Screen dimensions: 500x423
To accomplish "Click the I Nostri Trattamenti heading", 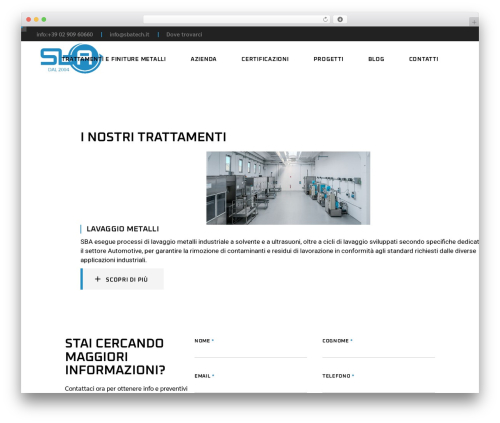I will 153,137.
